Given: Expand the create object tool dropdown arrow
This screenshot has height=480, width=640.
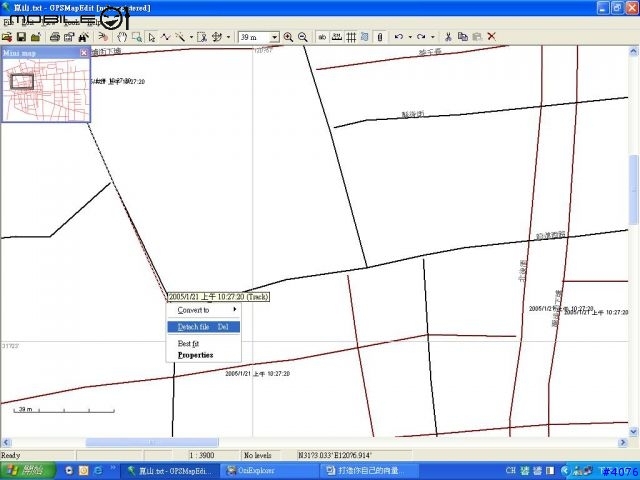Looking at the screenshot, I should click(191, 37).
